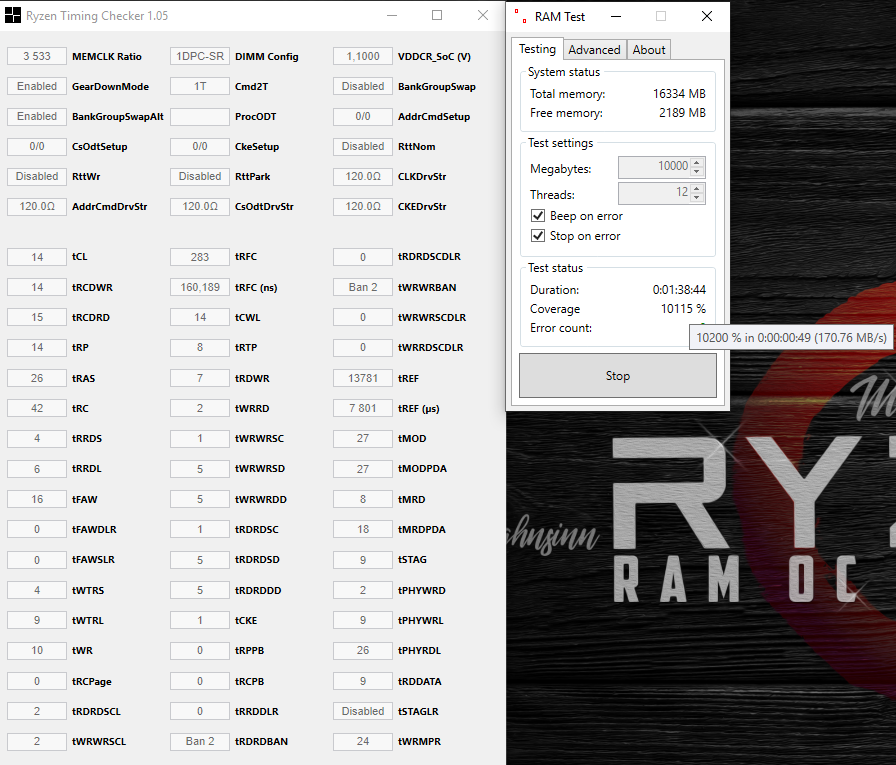Minimize the RAM Test window
Viewport: 896px width, 765px height.
click(616, 17)
